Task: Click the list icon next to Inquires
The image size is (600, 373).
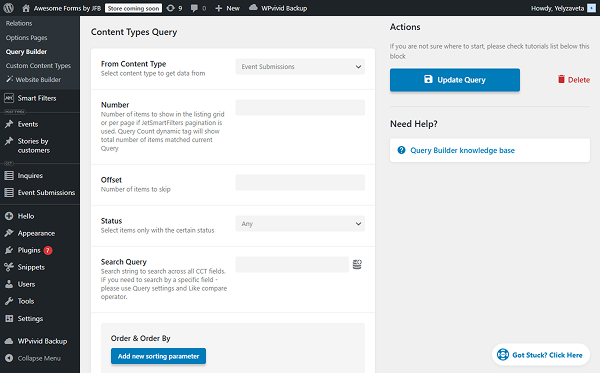Action: coord(9,176)
